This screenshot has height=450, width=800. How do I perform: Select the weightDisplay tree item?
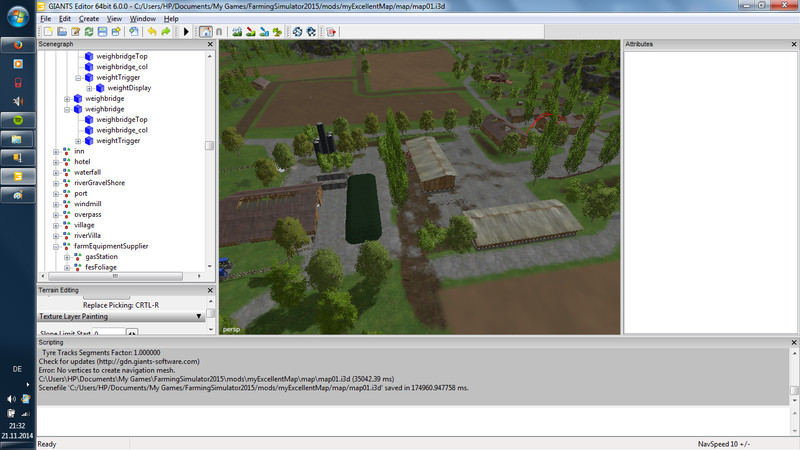pos(129,88)
